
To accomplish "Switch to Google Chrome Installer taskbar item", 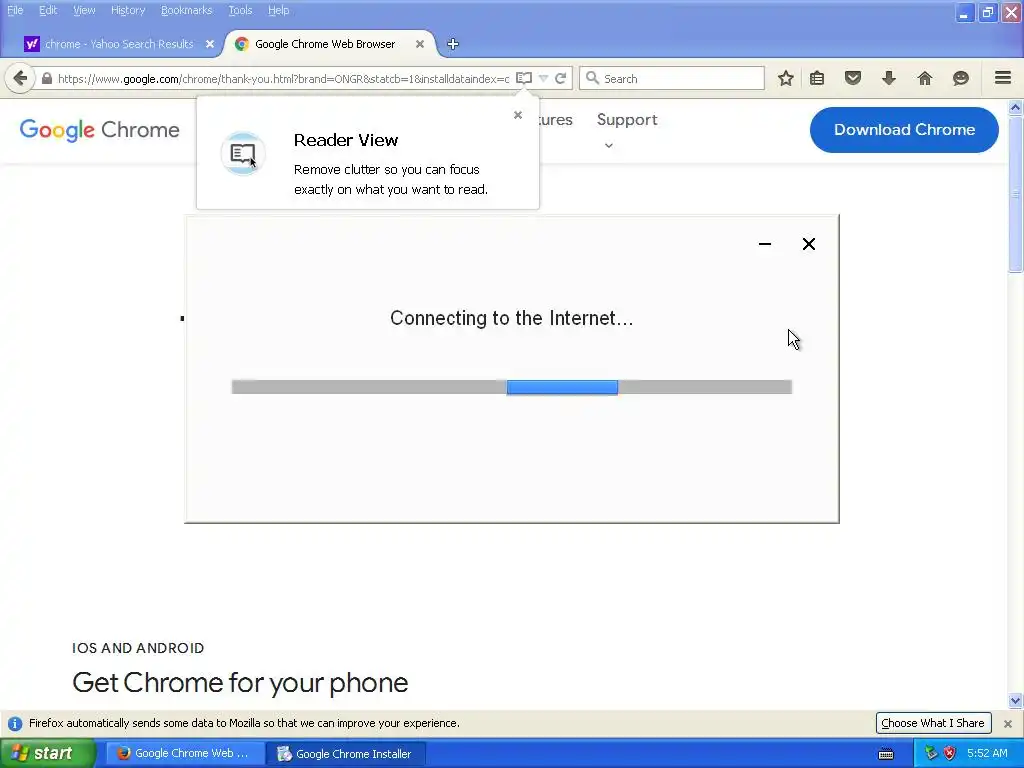I will [x=346, y=753].
